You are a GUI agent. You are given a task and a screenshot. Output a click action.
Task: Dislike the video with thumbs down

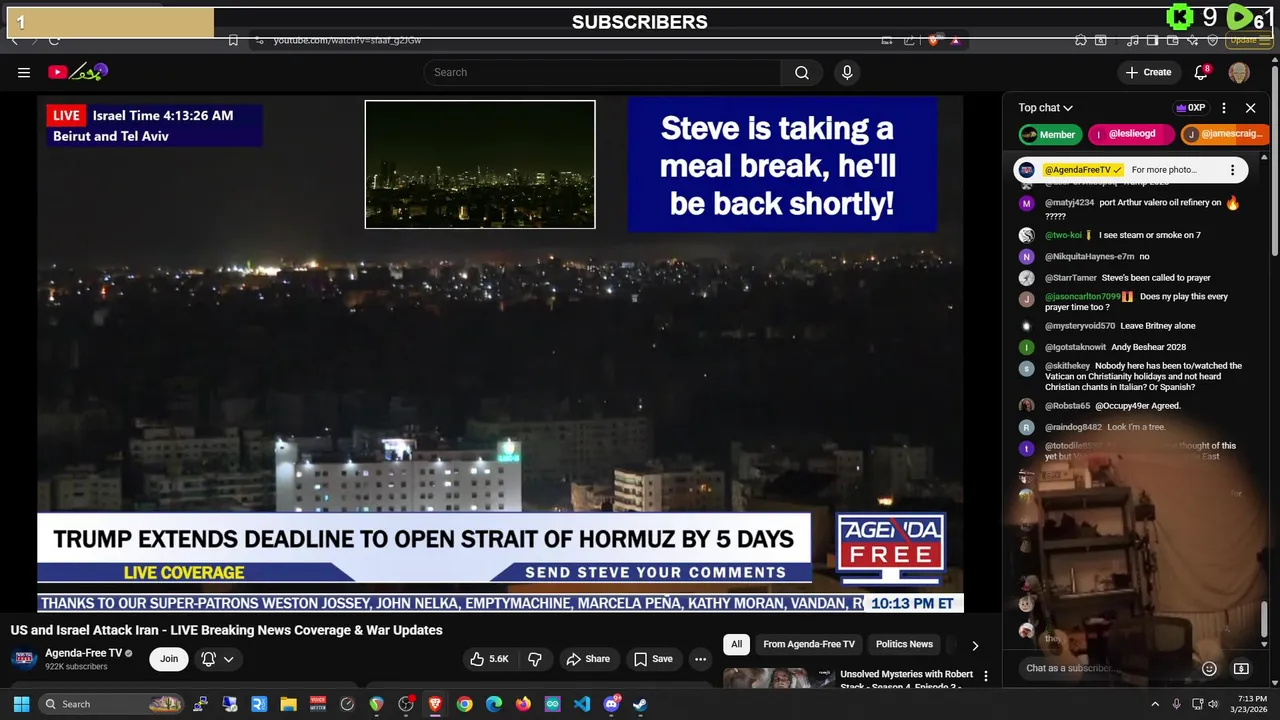[535, 659]
